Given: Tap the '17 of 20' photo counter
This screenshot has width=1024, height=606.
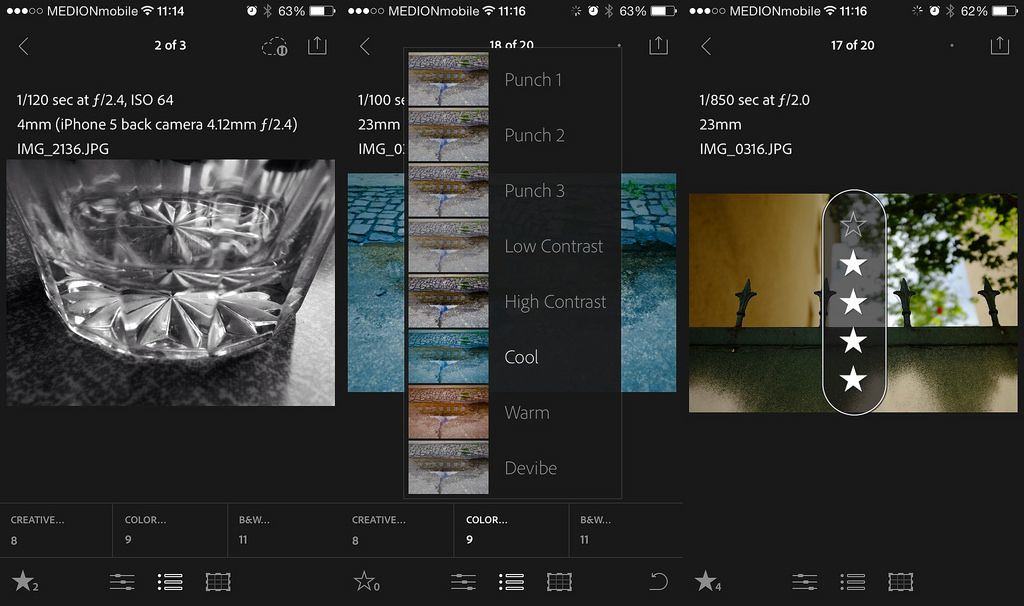Looking at the screenshot, I should [x=852, y=45].
